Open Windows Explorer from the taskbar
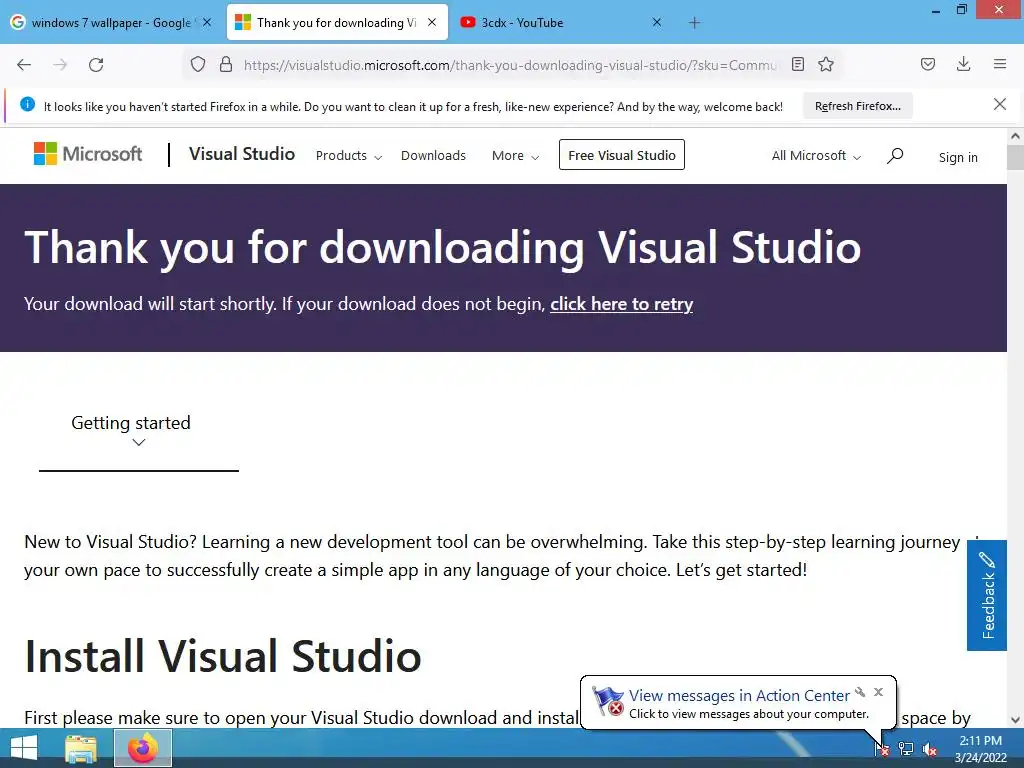Image resolution: width=1024 pixels, height=768 pixels. pos(81,748)
